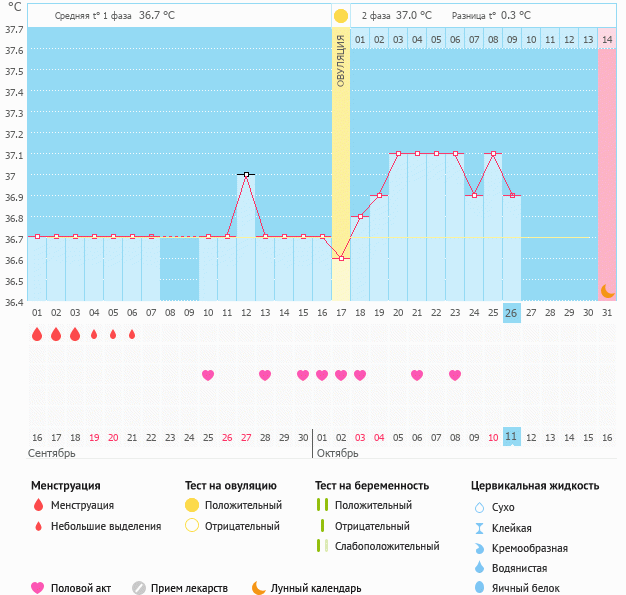Viewport: 626px width, 595px height.
Task: Select the heart icon under cycle day 13
Action: (265, 375)
